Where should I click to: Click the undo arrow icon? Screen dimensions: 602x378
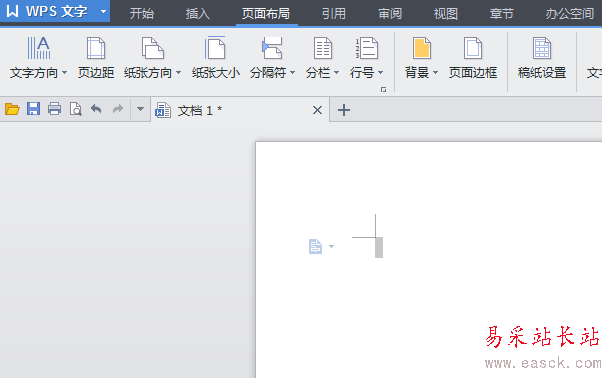pos(96,109)
